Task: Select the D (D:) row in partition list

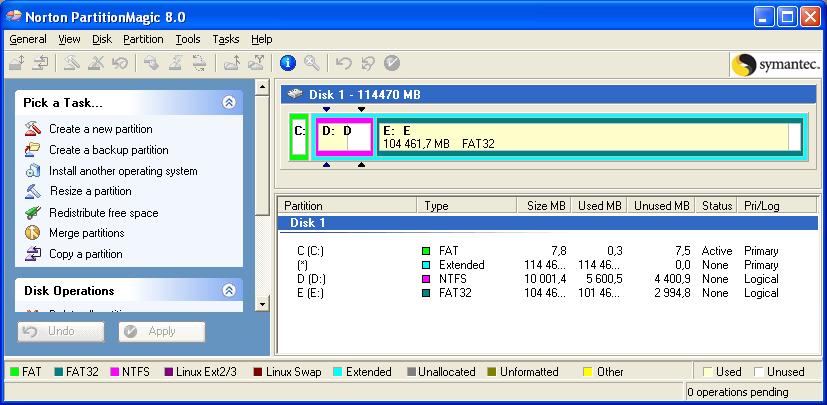Action: 547,278
